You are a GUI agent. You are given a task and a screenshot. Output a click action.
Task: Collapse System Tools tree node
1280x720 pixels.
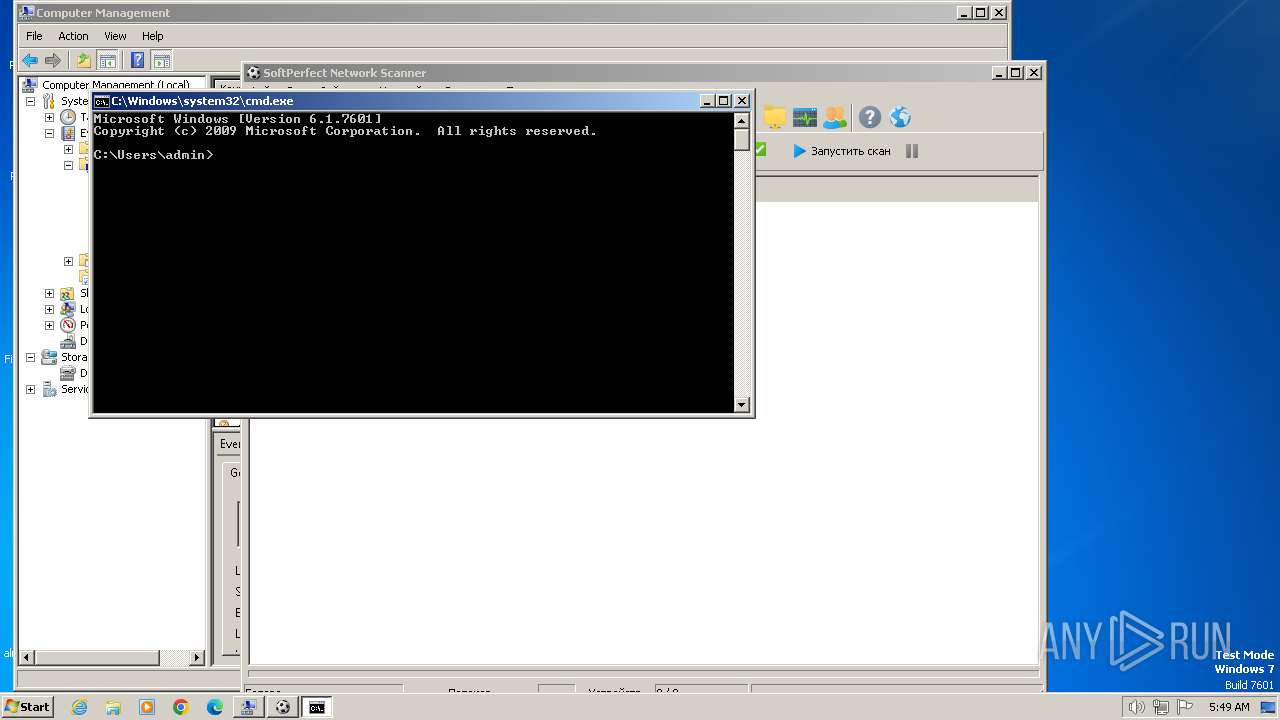[30, 101]
